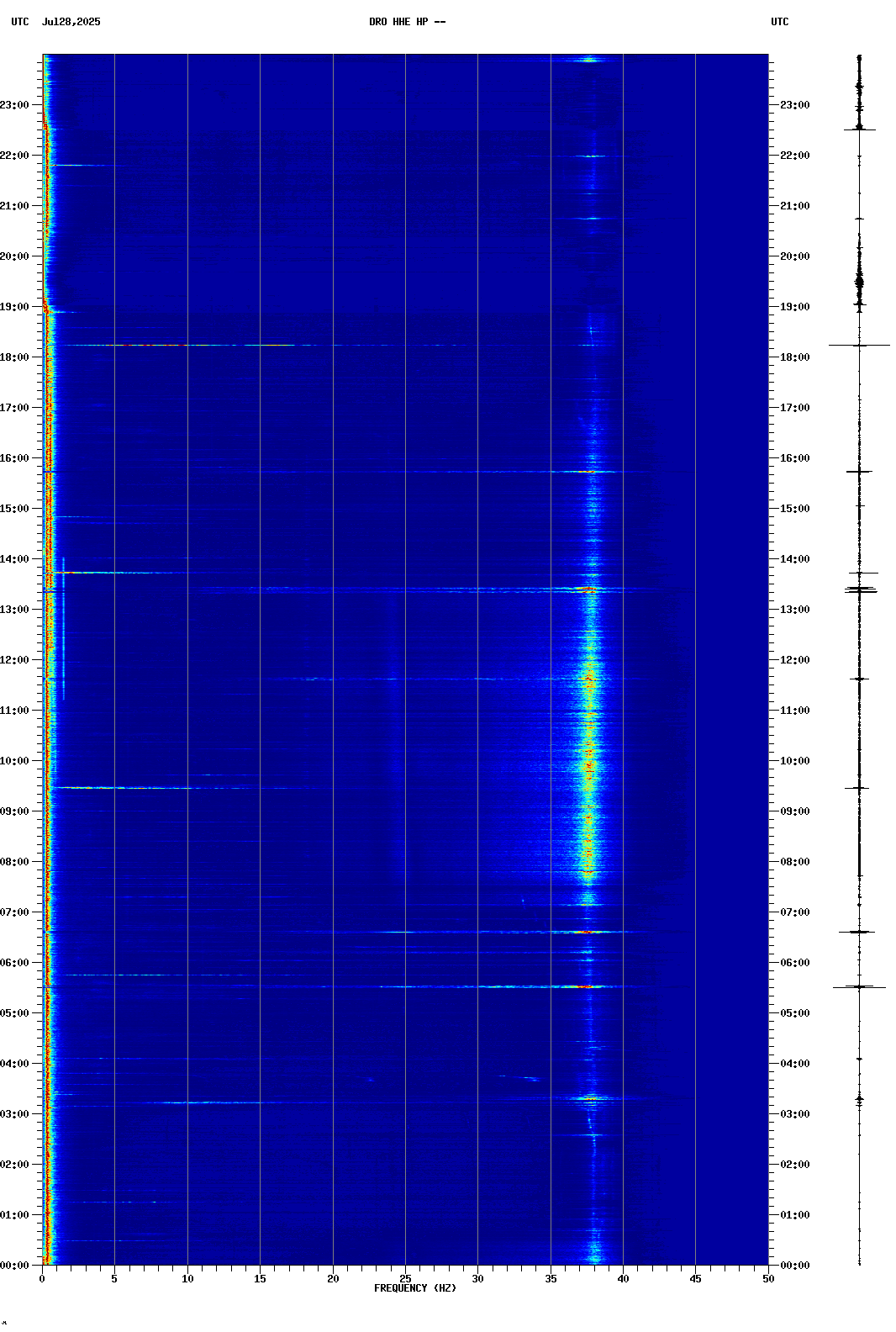This screenshot has width=896, height=1332.
Task: Click 09:00 on the right time axis
Action: point(795,811)
